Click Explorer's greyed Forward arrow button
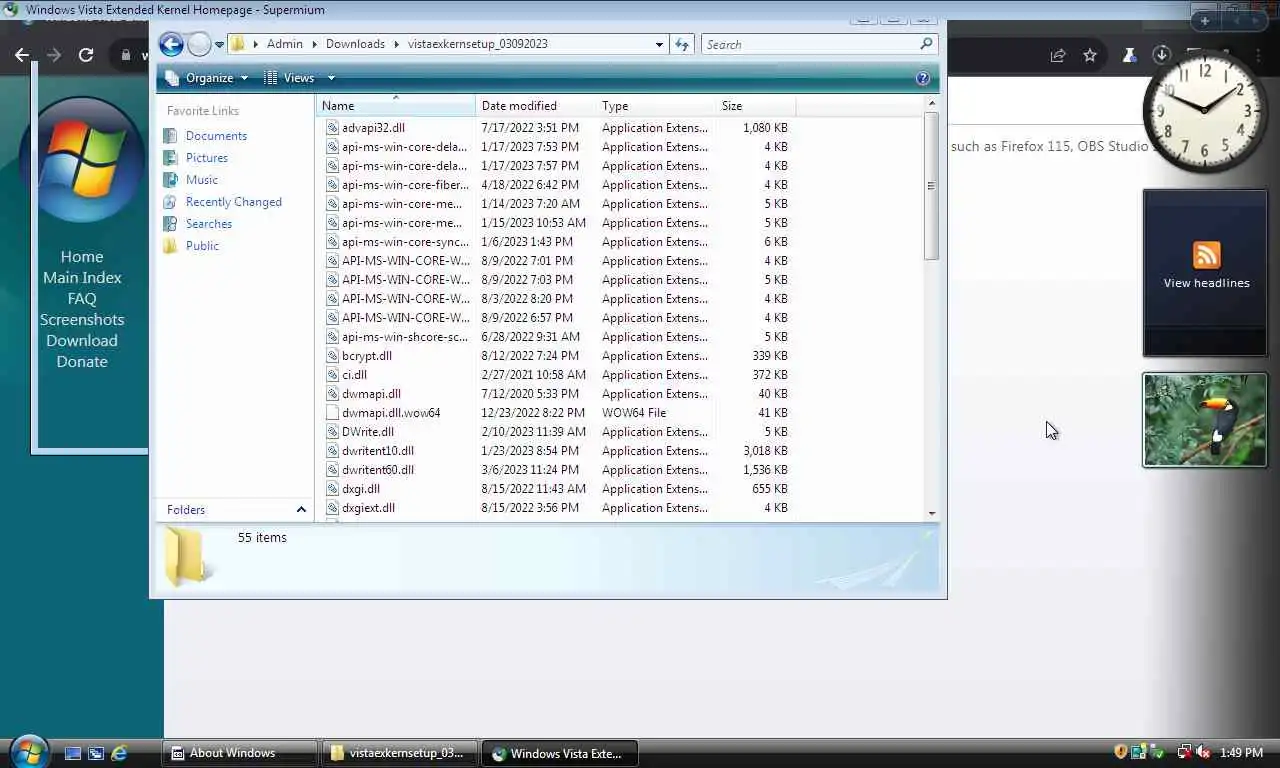The width and height of the screenshot is (1280, 768). tap(200, 44)
